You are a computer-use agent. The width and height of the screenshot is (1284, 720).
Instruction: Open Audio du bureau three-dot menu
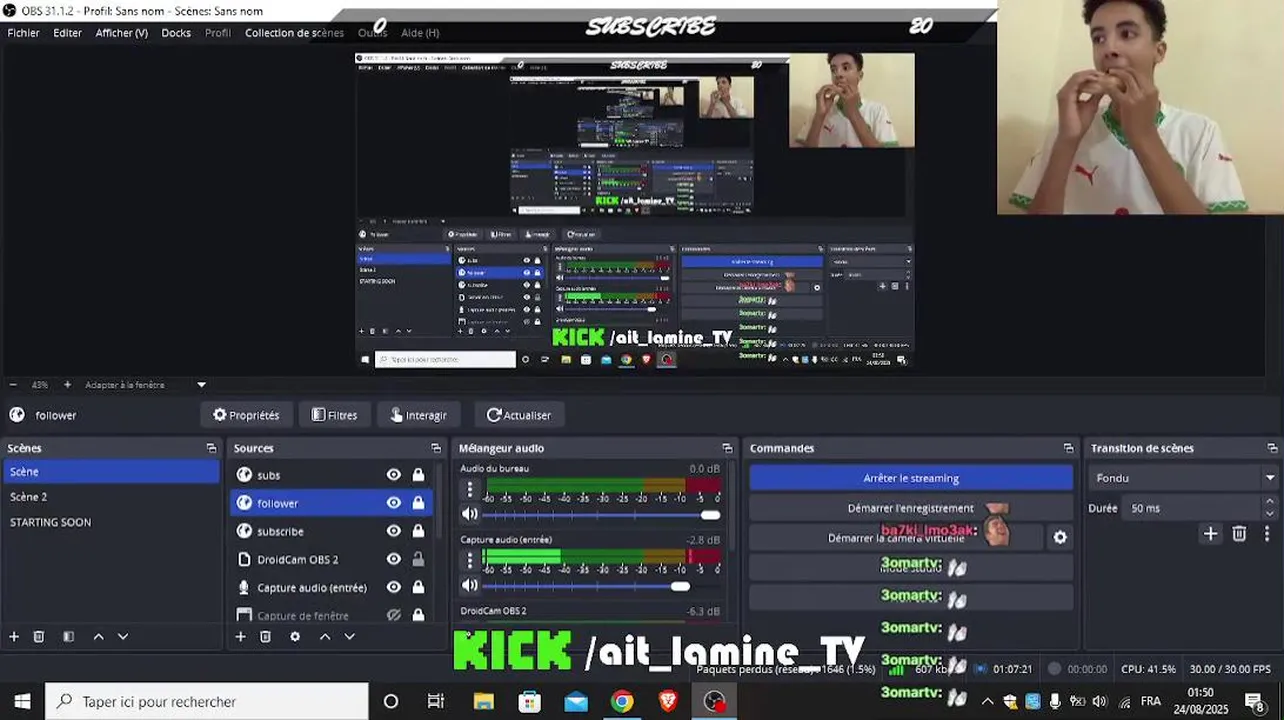[469, 489]
